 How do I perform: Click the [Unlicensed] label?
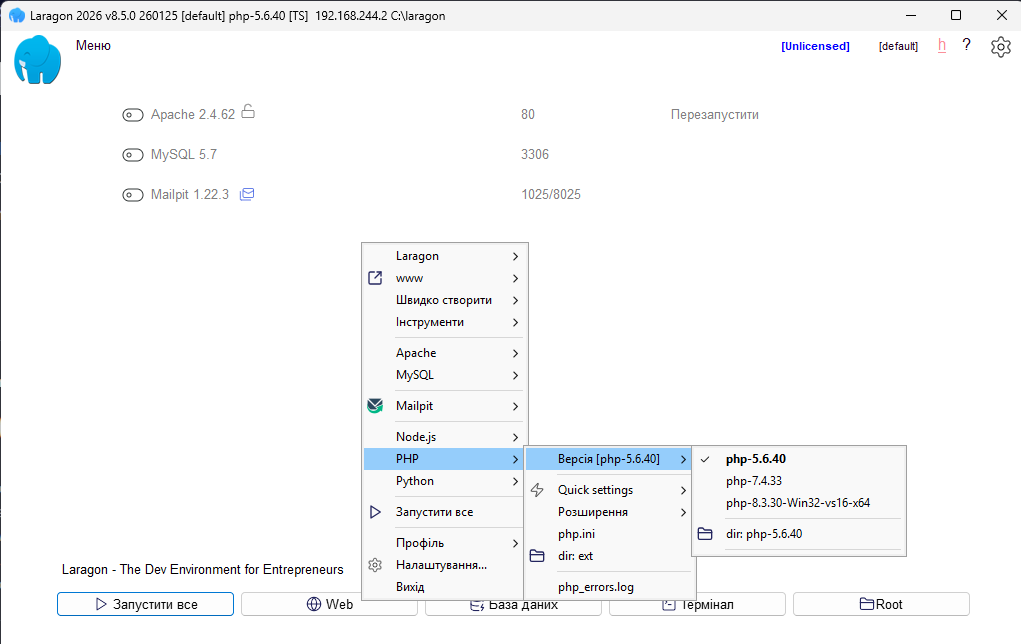pyautogui.click(x=815, y=46)
